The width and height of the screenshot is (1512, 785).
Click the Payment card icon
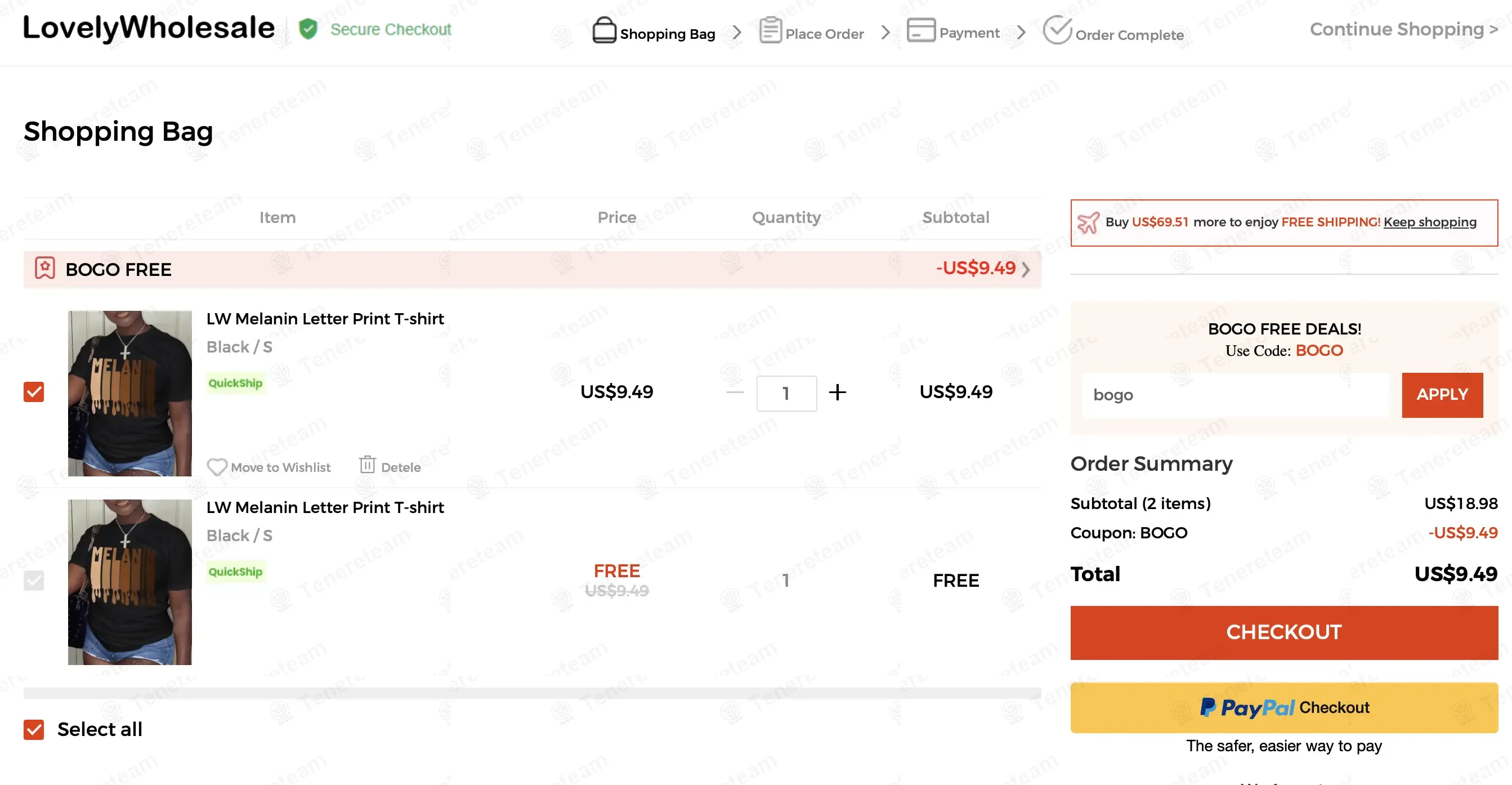tap(921, 30)
